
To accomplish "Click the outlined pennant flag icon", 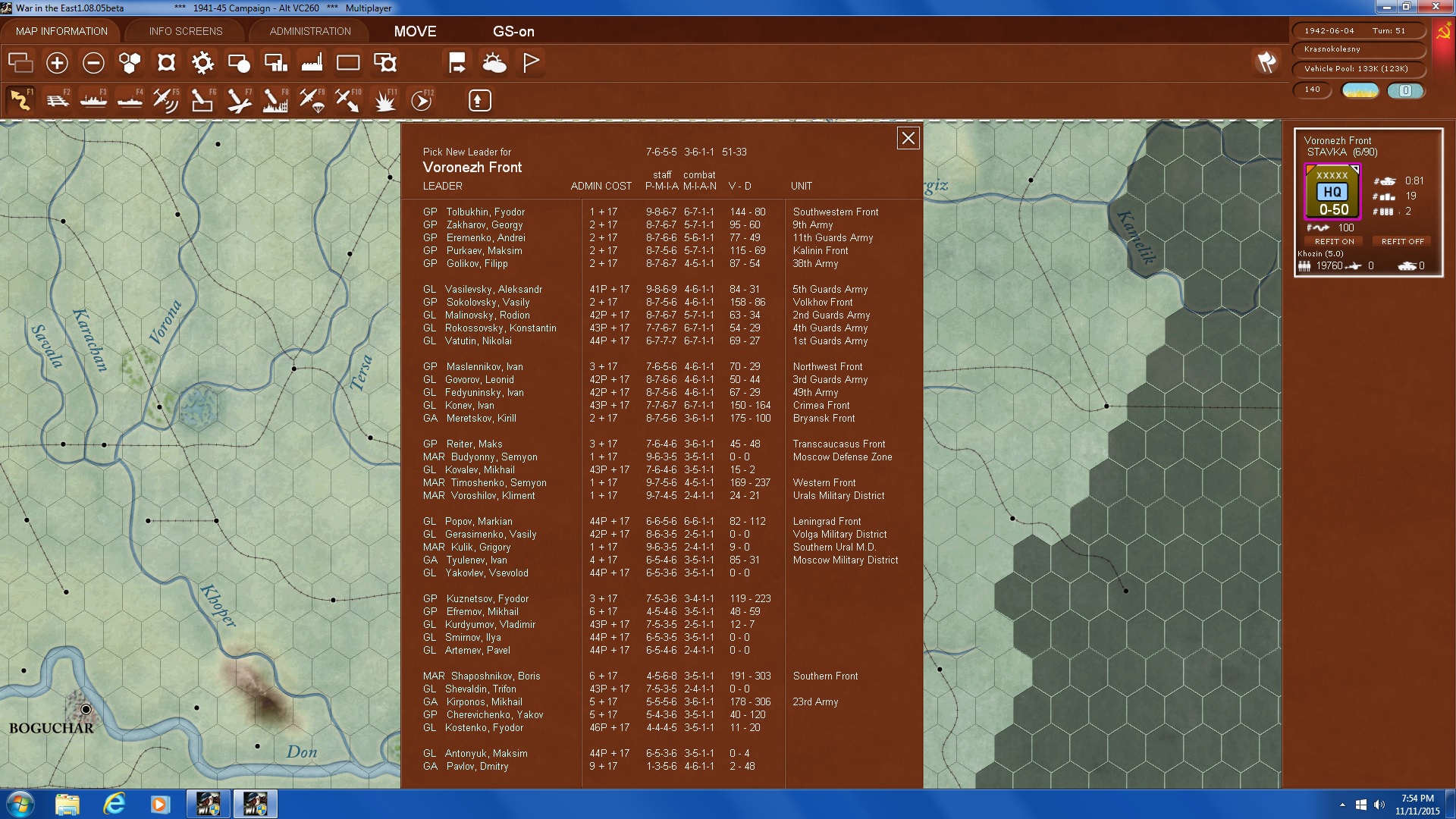I will pyautogui.click(x=531, y=63).
